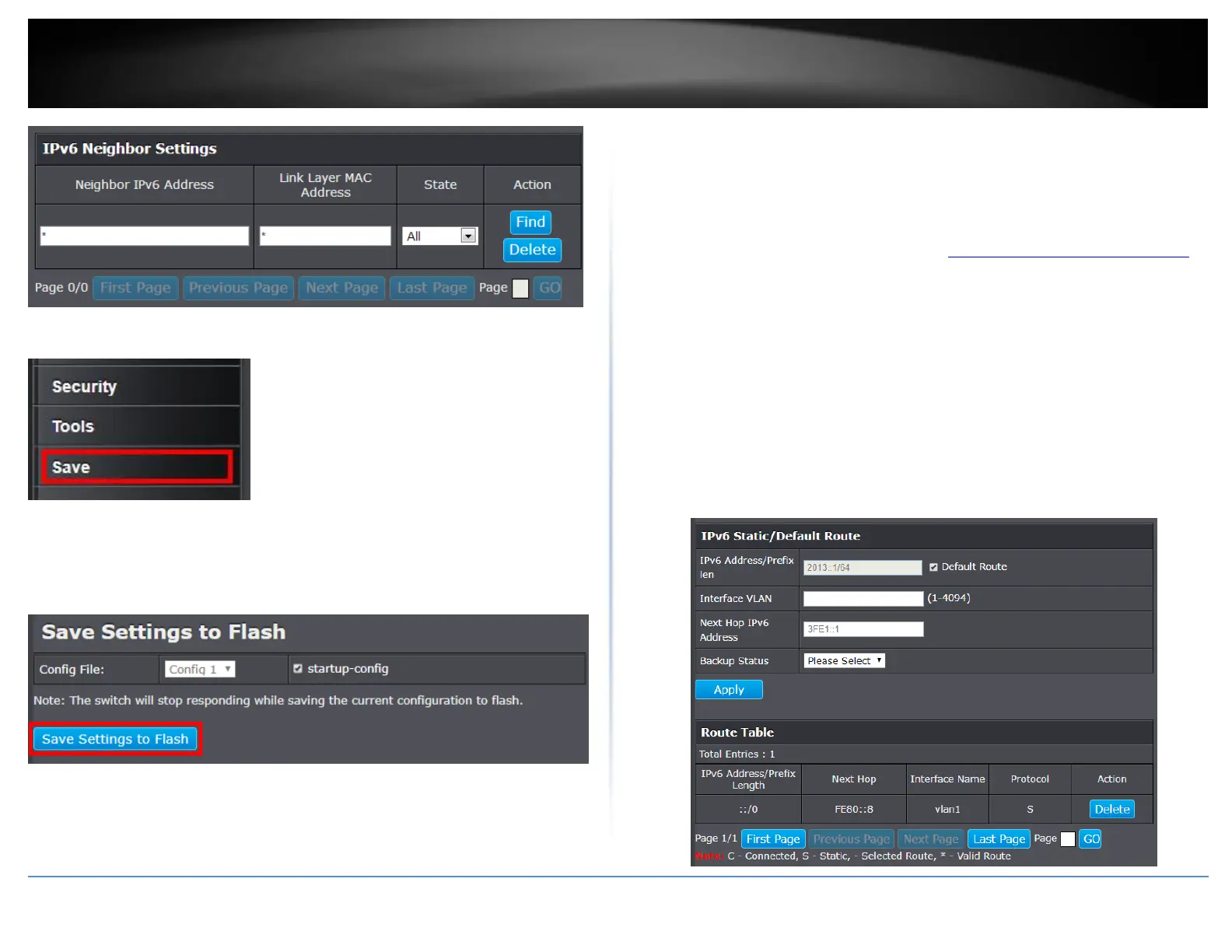Screen dimensions: 1232x952
Task: Click the Total Entries : 1 text
Action: click(x=737, y=754)
